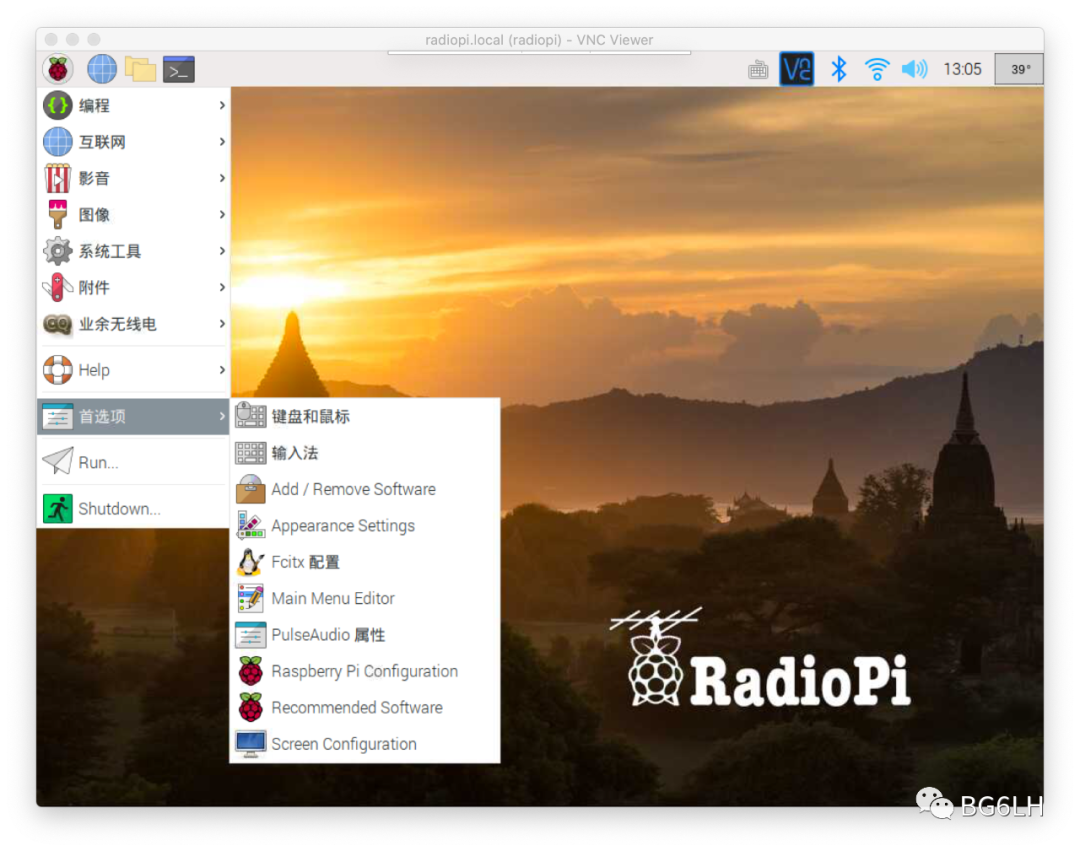
Task: Launch the web browser globe icon
Action: (102, 69)
